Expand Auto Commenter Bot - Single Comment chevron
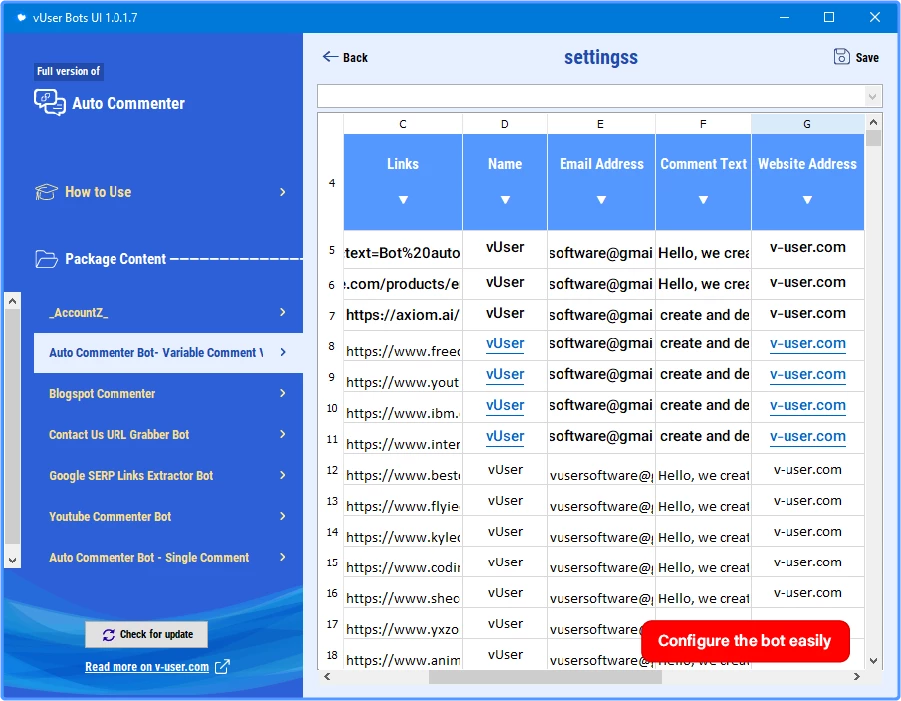The image size is (901, 701). [x=282, y=557]
